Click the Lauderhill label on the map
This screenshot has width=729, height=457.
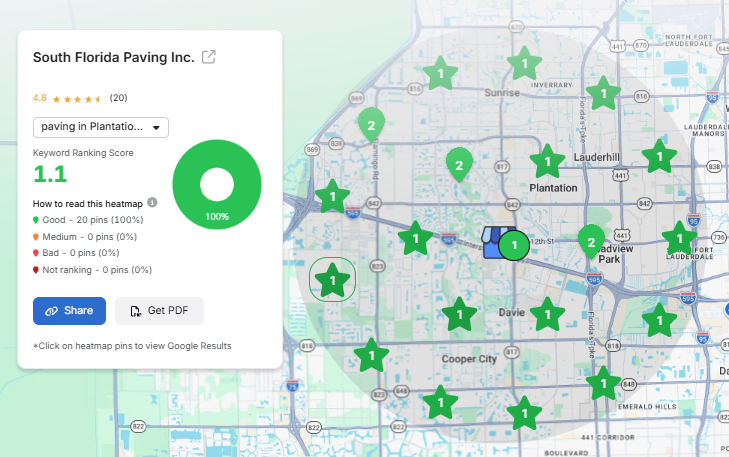coord(596,157)
